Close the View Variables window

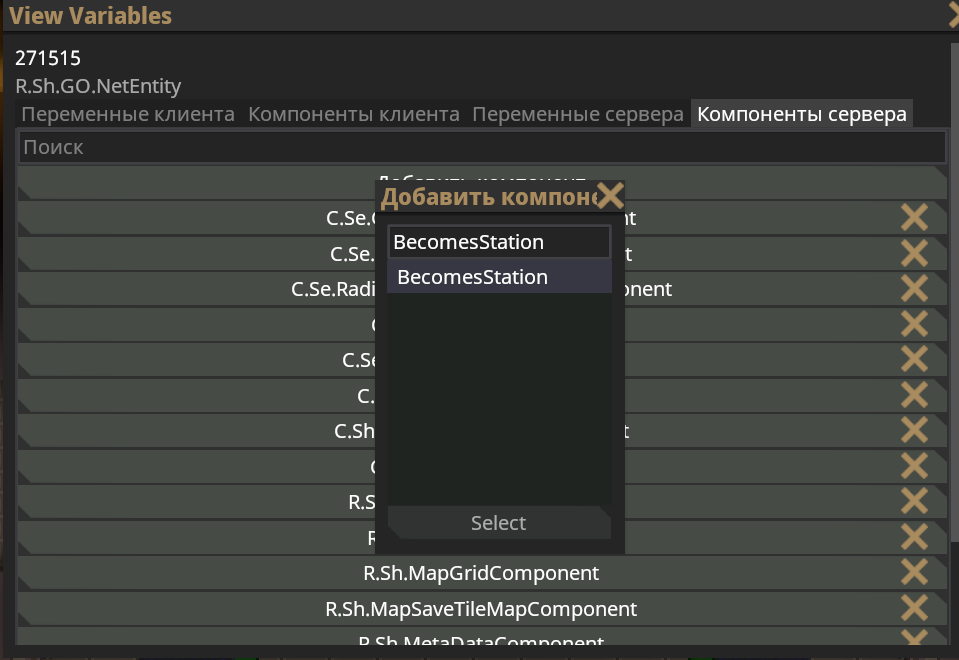coord(953,15)
